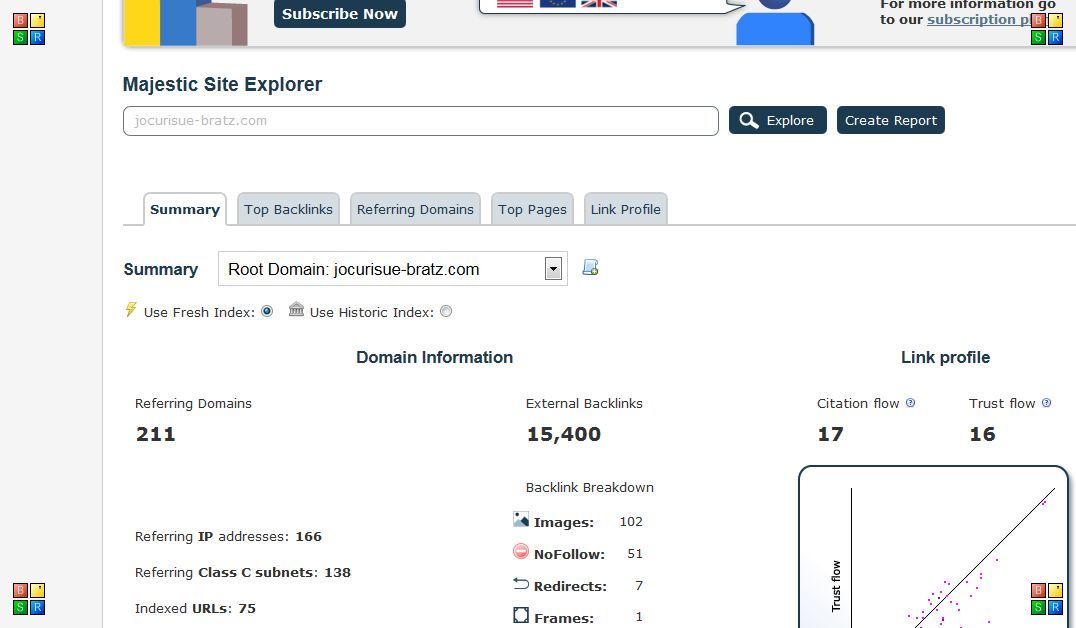Click the Frames count 1

[x=639, y=617]
